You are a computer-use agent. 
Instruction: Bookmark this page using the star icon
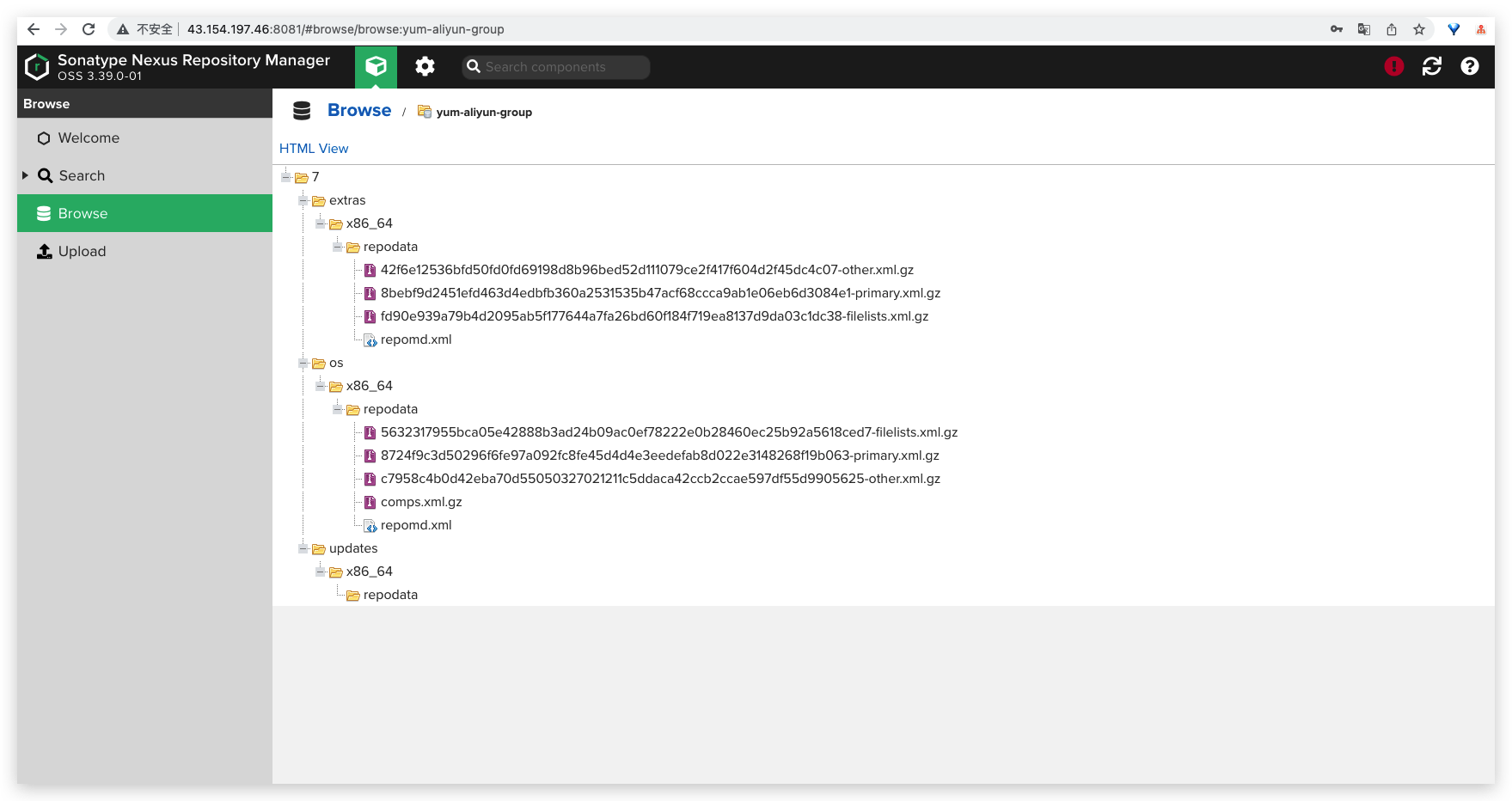tap(1419, 29)
